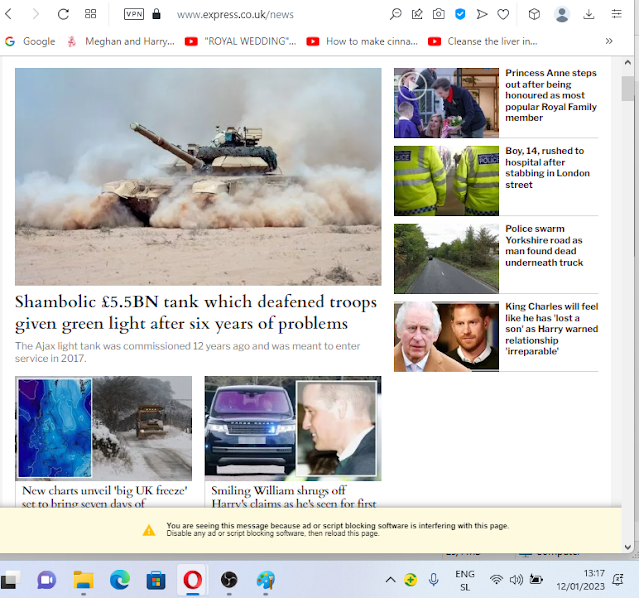Expand hidden bookmarks chevron

point(609,41)
